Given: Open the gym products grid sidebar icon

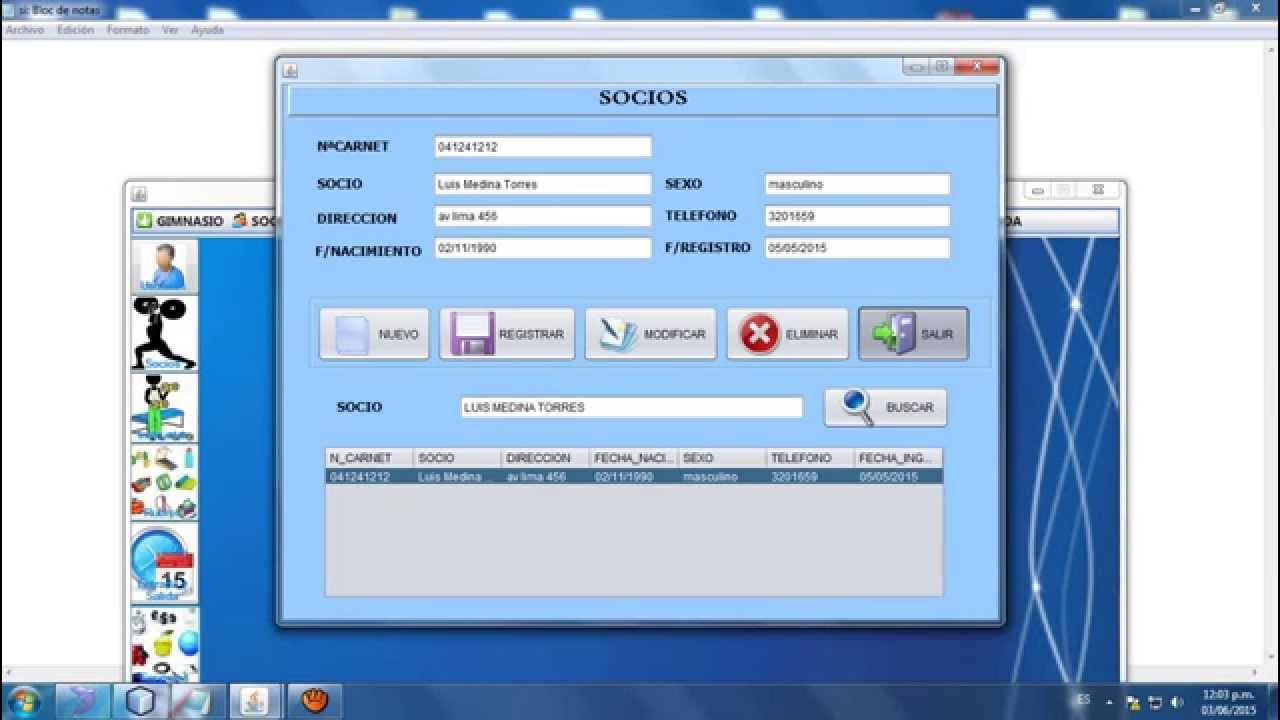Looking at the screenshot, I should [x=164, y=483].
